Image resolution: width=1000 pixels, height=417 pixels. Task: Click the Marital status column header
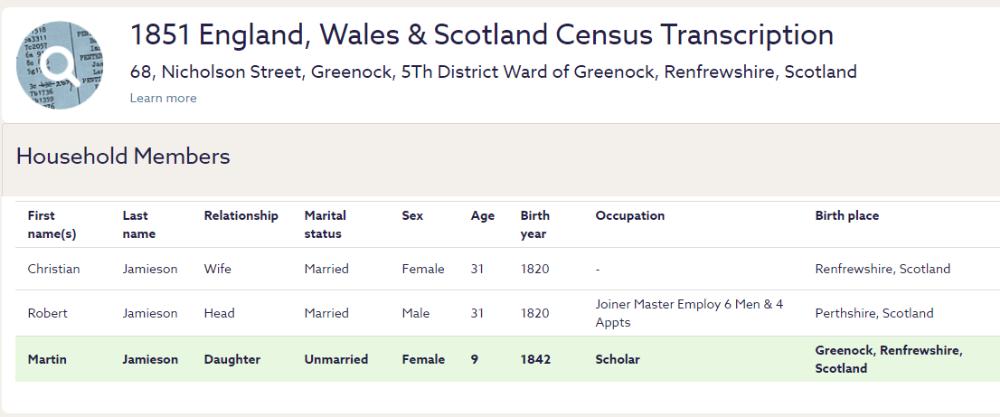click(325, 224)
